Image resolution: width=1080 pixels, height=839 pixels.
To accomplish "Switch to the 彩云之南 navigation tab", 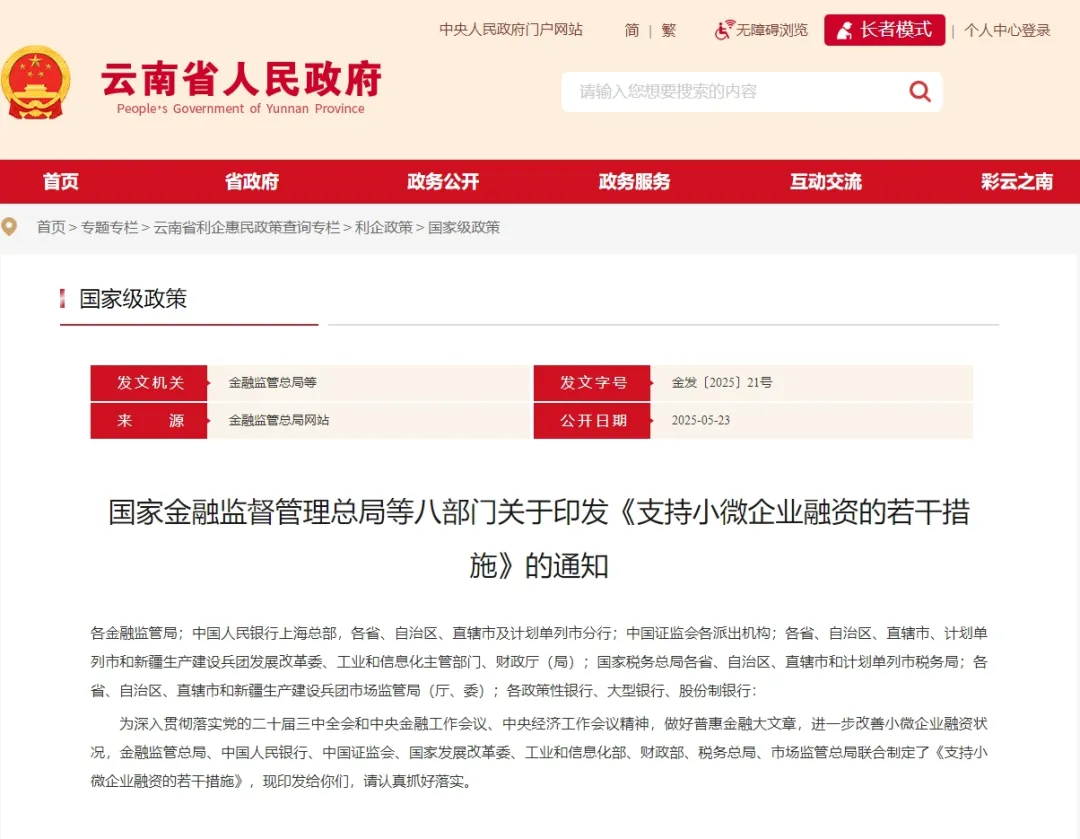I will (1017, 181).
